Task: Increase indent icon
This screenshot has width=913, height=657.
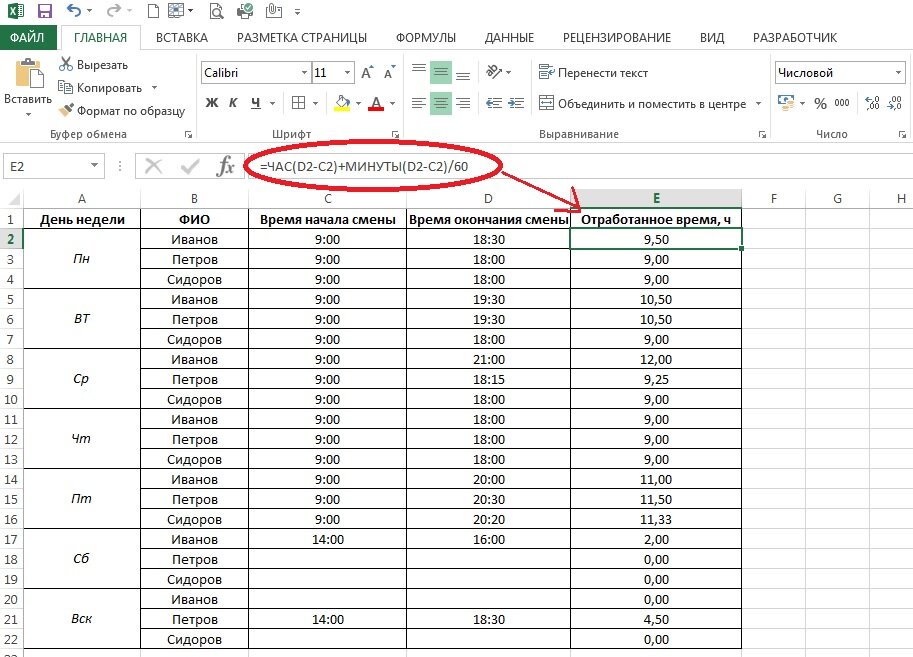Action: tap(516, 103)
